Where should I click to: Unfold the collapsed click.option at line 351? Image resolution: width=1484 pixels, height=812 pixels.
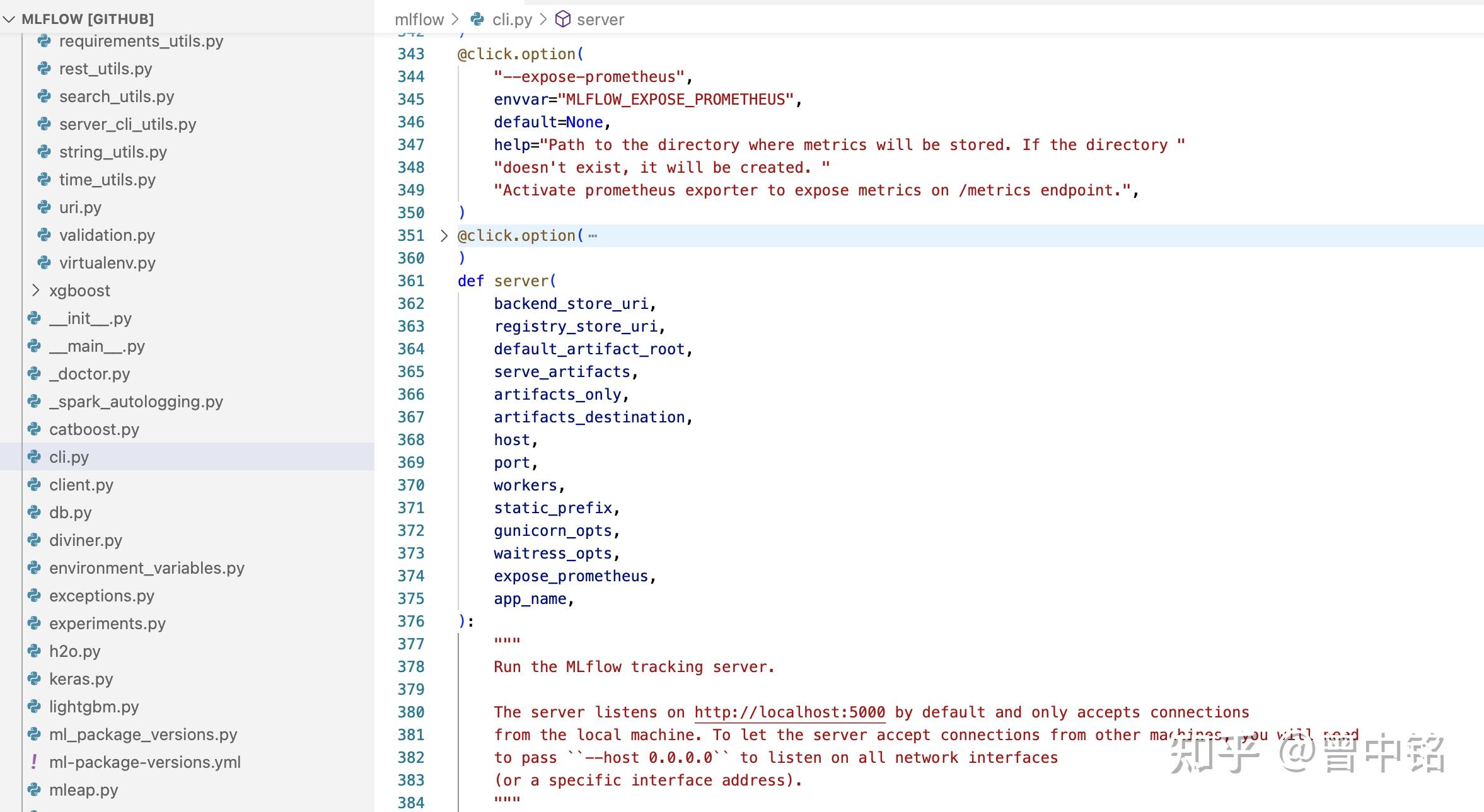click(444, 236)
